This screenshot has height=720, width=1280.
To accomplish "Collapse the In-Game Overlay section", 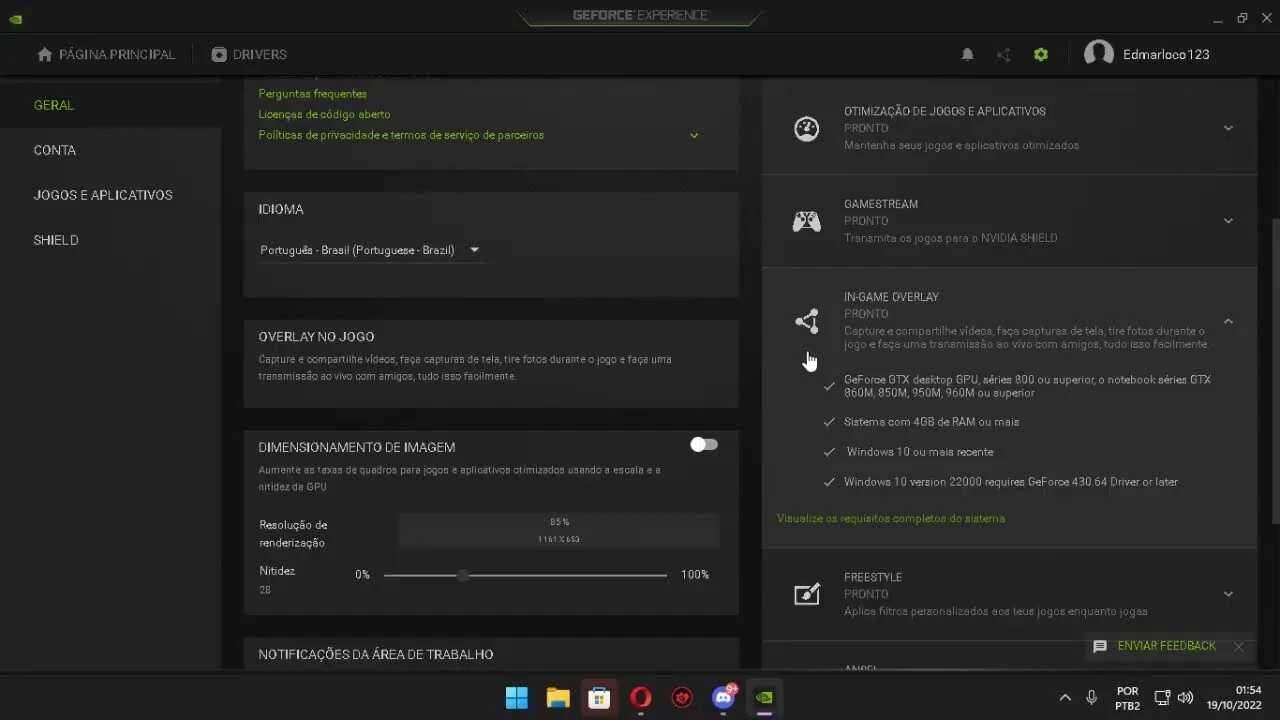I will (x=1228, y=321).
